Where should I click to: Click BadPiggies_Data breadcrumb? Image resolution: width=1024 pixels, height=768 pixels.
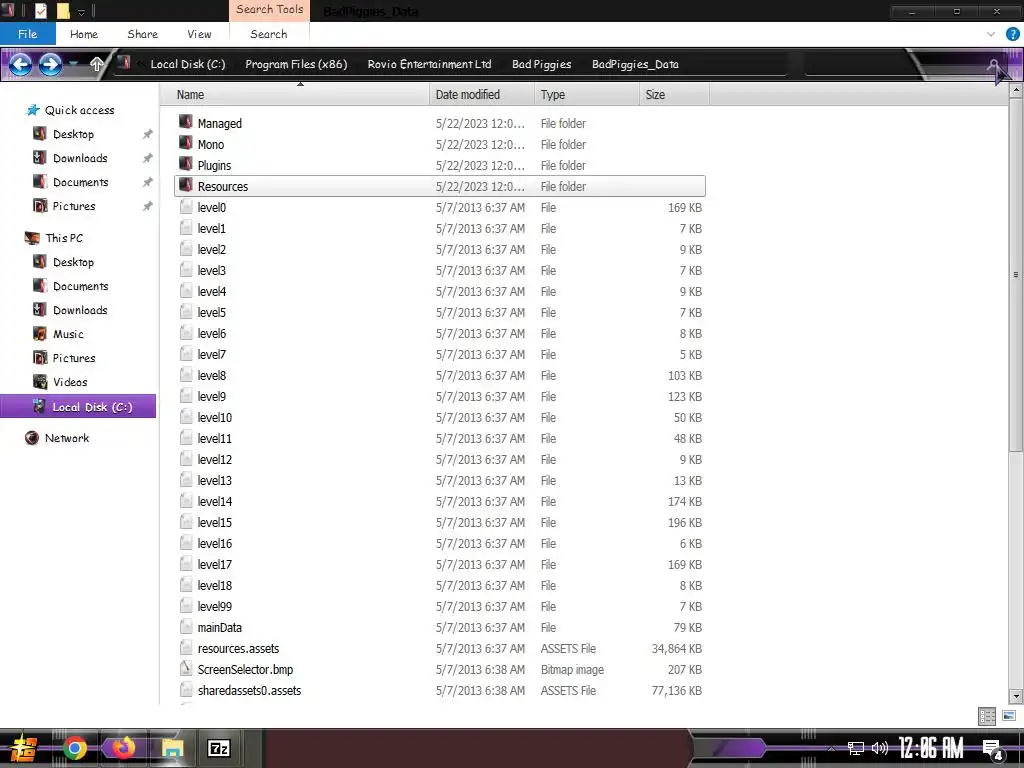[x=635, y=64]
